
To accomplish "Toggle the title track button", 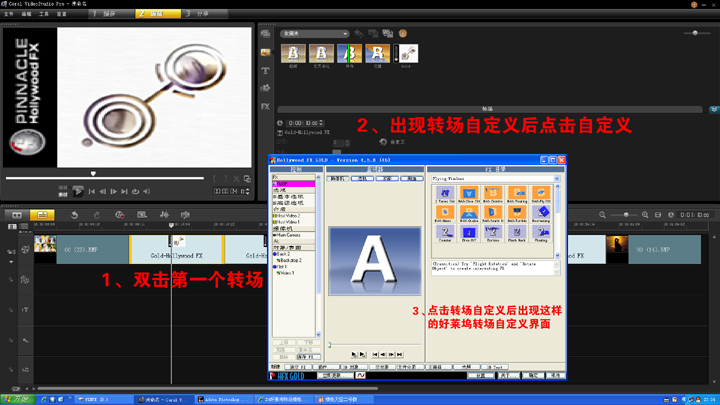I will [x=25, y=310].
